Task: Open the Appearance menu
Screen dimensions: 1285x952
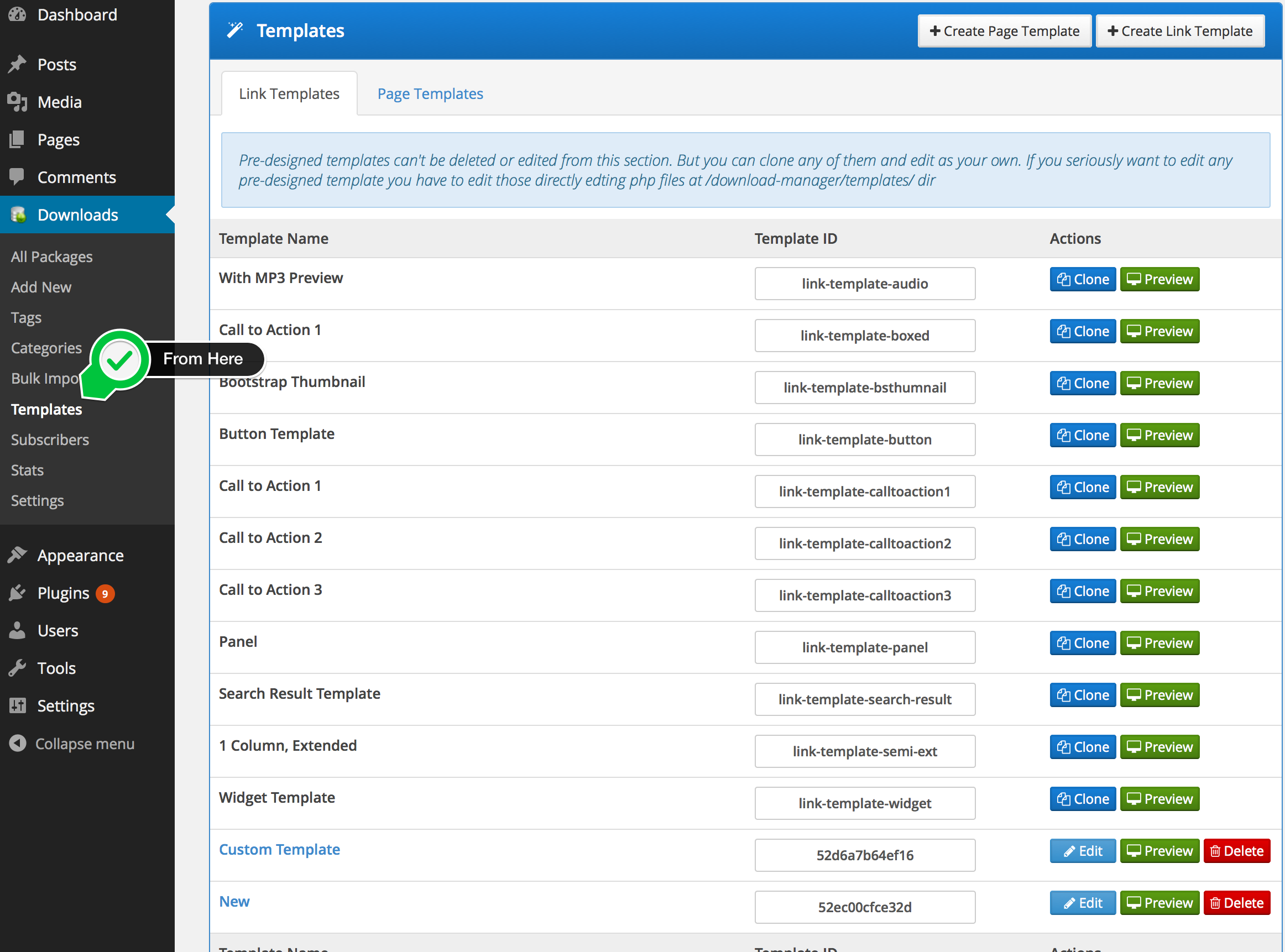Action: pyautogui.click(x=80, y=556)
